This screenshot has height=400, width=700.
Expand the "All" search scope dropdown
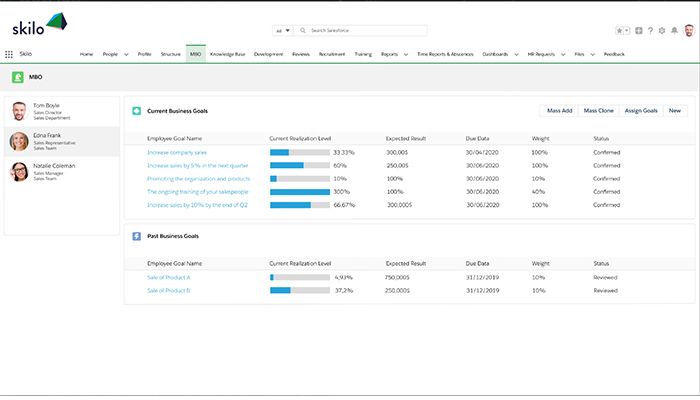pos(283,31)
